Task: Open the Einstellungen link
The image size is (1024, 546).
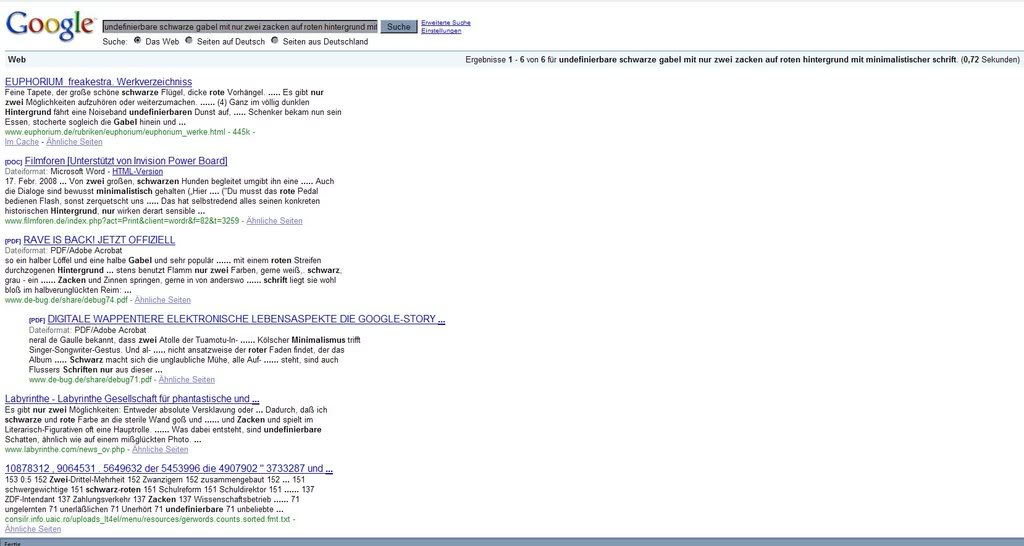Action: coord(441,31)
